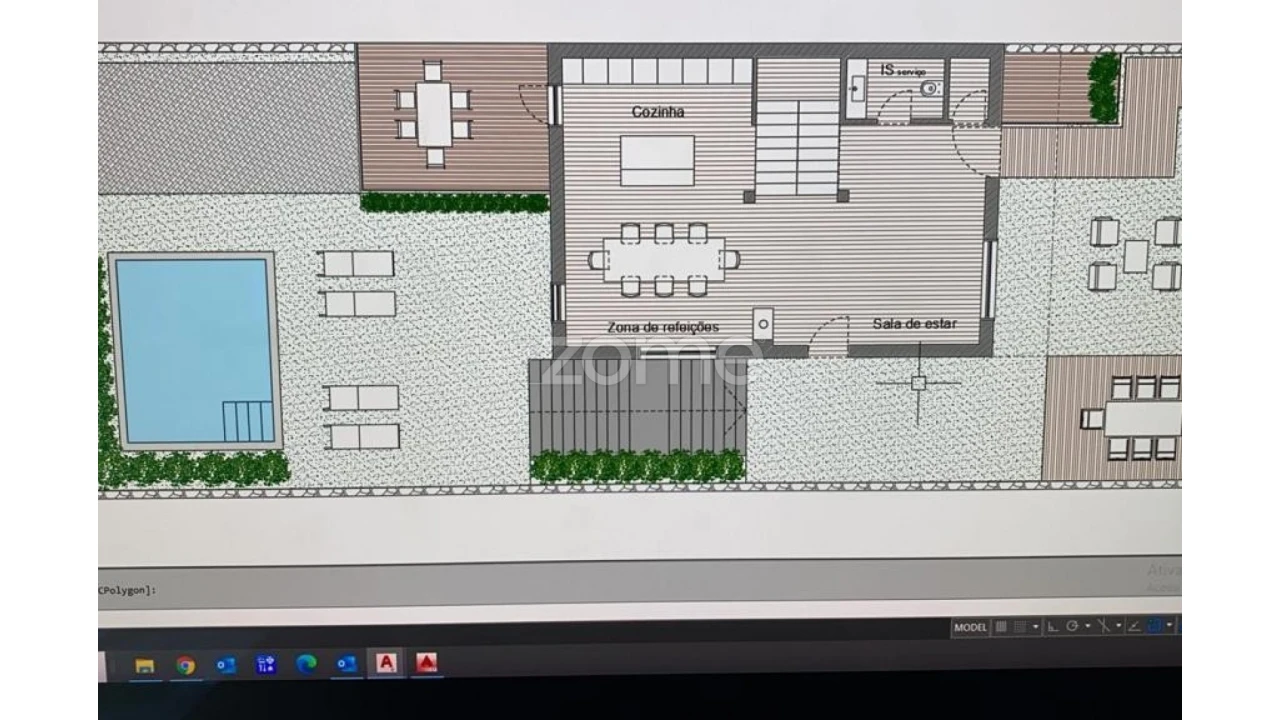Screen dimensions: 1280x720
Task: Enable polar tracking circle icon
Action: click(x=1072, y=627)
